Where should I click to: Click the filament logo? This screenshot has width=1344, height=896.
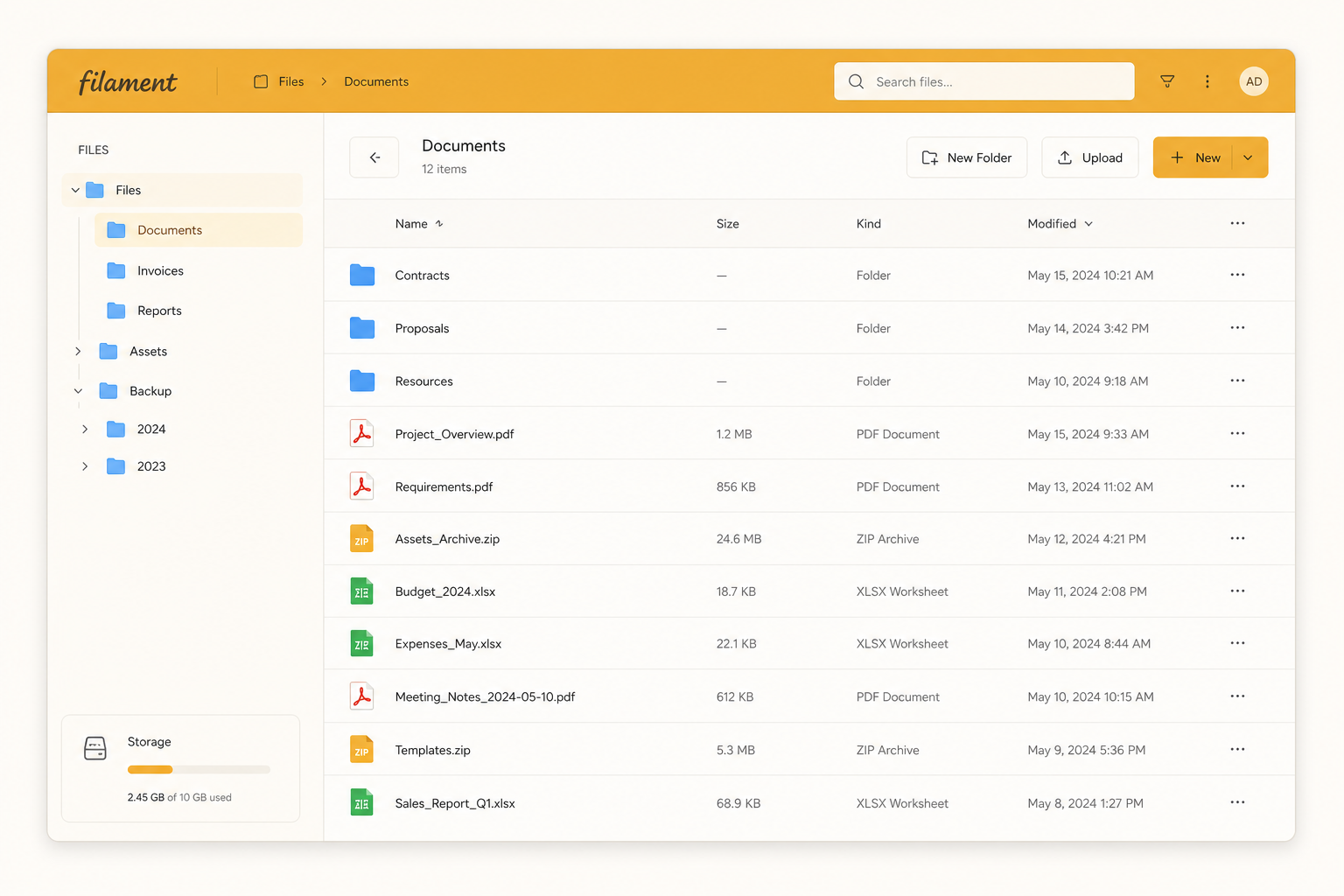point(128,81)
